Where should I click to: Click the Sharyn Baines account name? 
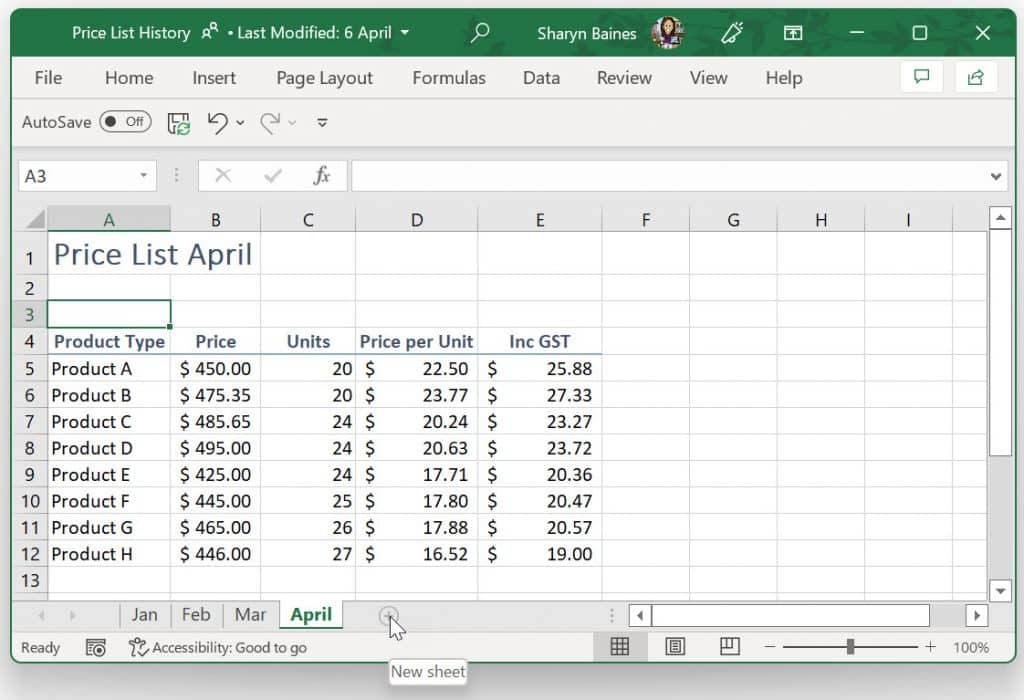pyautogui.click(x=586, y=33)
